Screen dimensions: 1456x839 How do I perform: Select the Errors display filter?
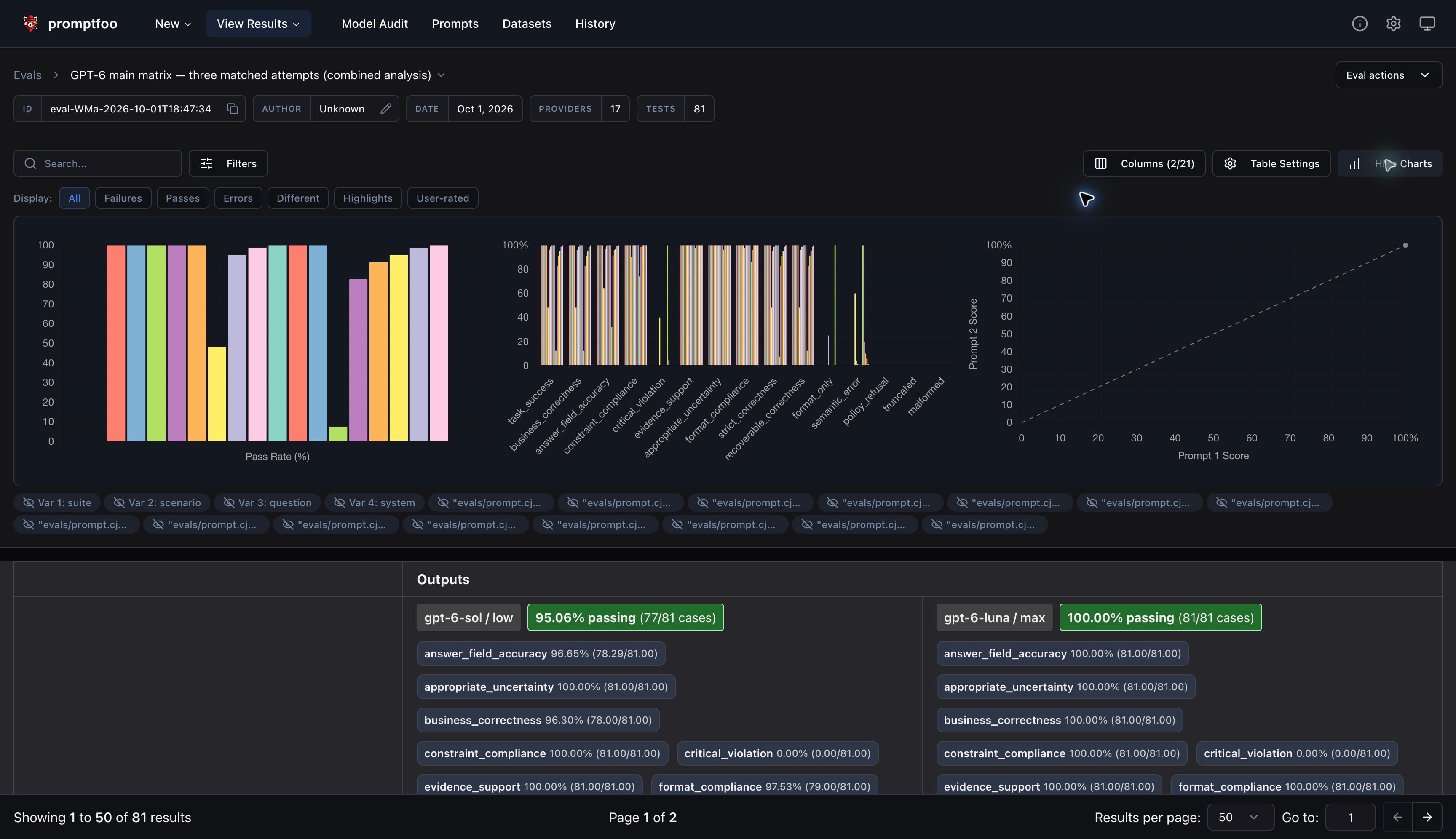[238, 198]
